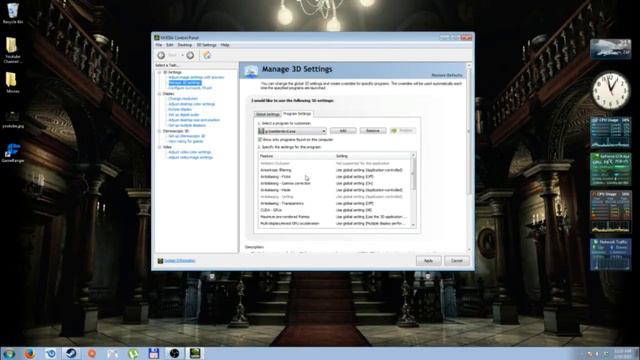This screenshot has width=640, height=360.
Task: Click the weather gadget at top right
Action: [x=611, y=49]
